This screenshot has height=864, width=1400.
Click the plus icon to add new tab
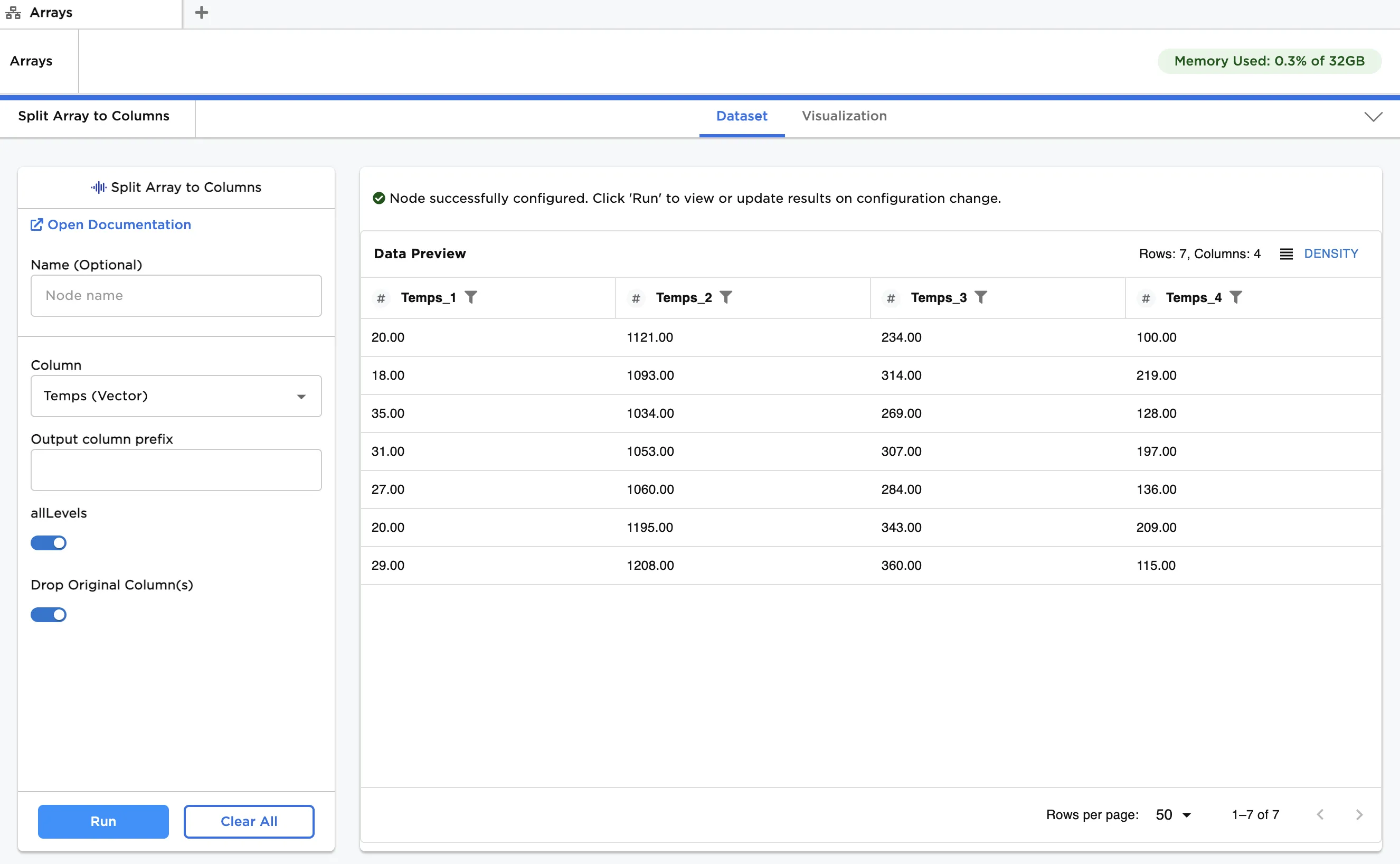(x=201, y=13)
